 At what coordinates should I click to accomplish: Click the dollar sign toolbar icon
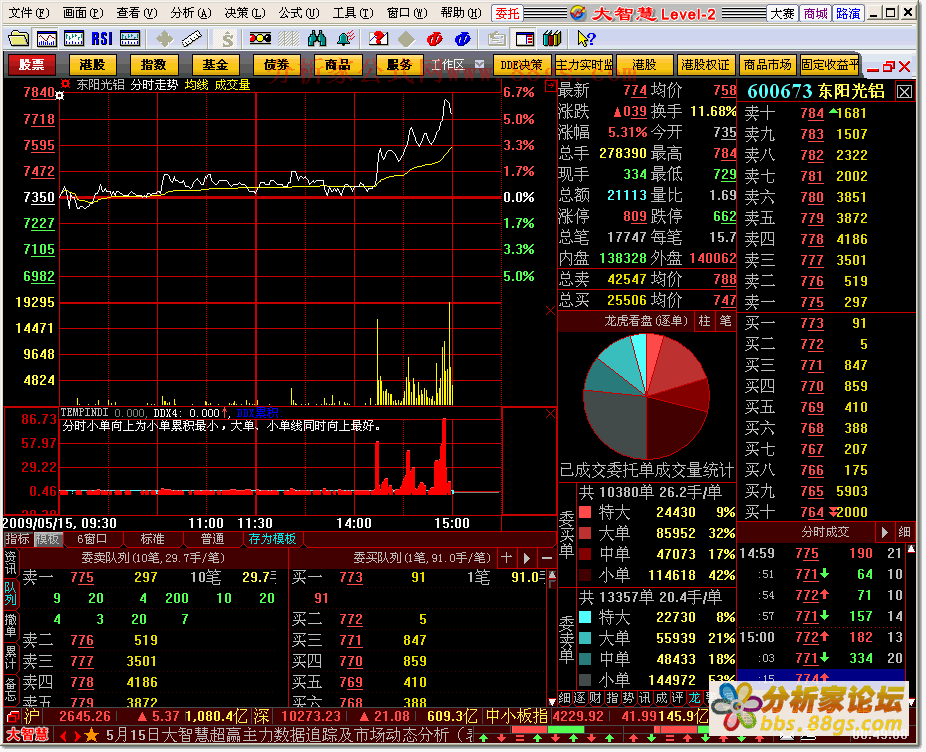[x=227, y=39]
